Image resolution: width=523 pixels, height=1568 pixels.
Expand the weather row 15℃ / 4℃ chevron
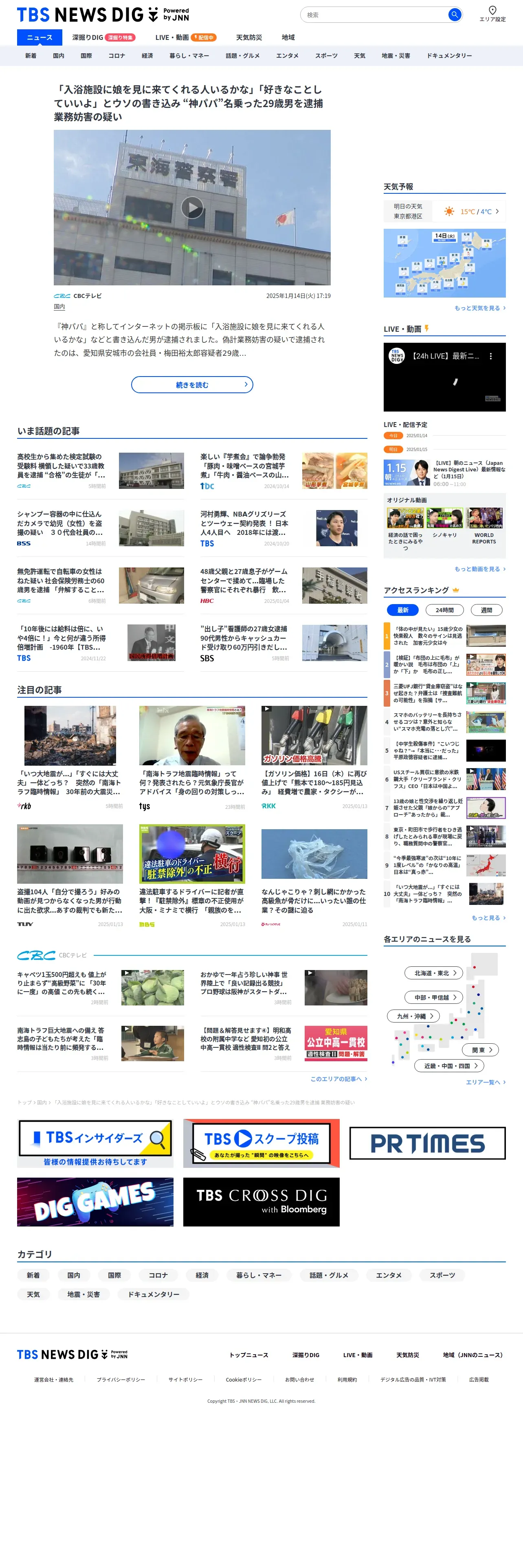497,211
